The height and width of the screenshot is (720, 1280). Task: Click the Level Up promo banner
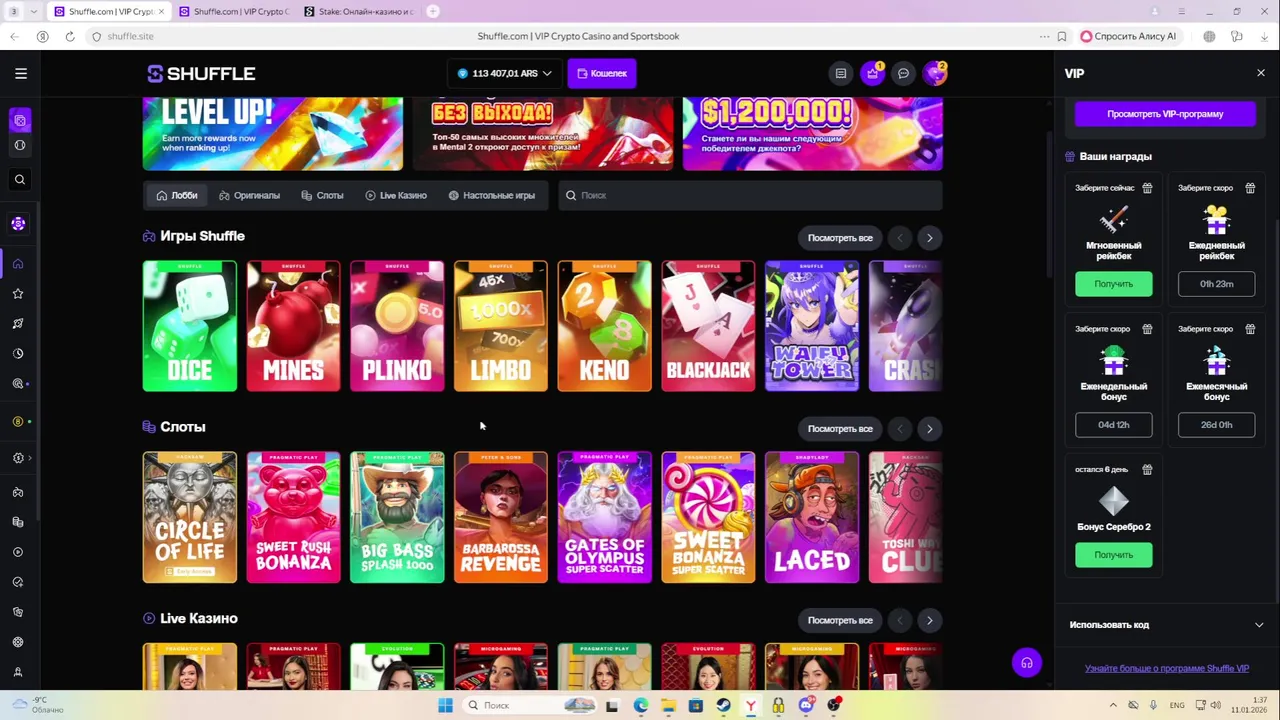click(x=273, y=134)
